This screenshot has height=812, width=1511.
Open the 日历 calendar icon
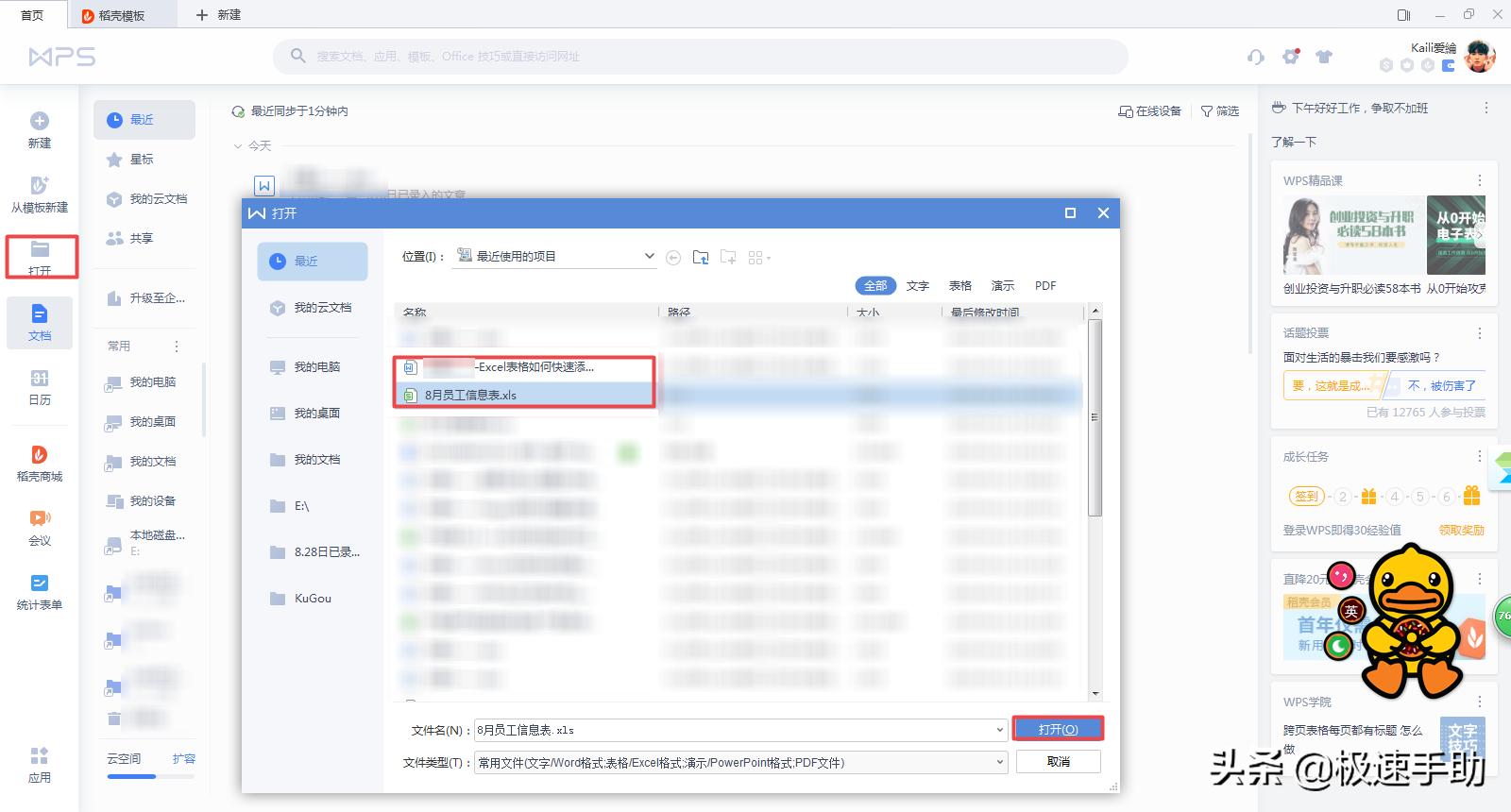pyautogui.click(x=40, y=379)
